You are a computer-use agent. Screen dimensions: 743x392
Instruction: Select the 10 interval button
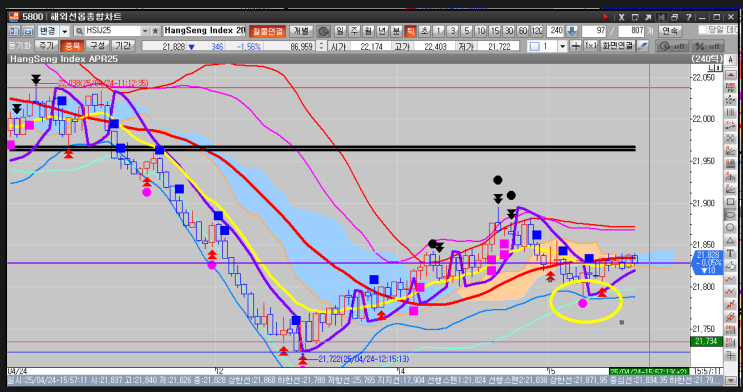coord(481,31)
